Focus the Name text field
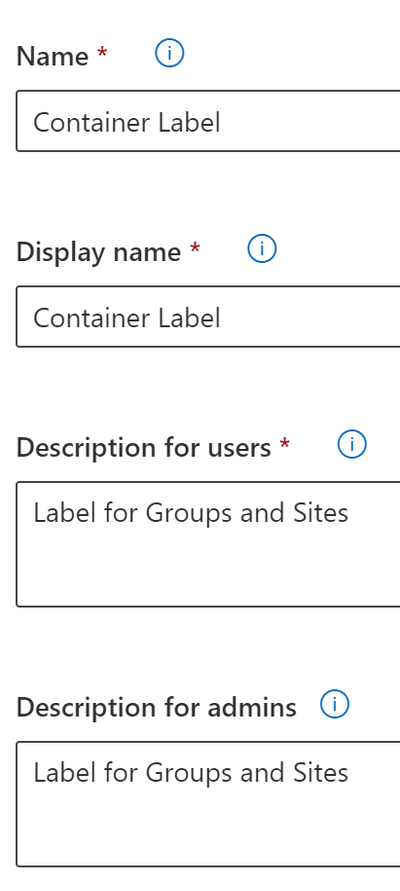The width and height of the screenshot is (400, 891). click(x=208, y=121)
